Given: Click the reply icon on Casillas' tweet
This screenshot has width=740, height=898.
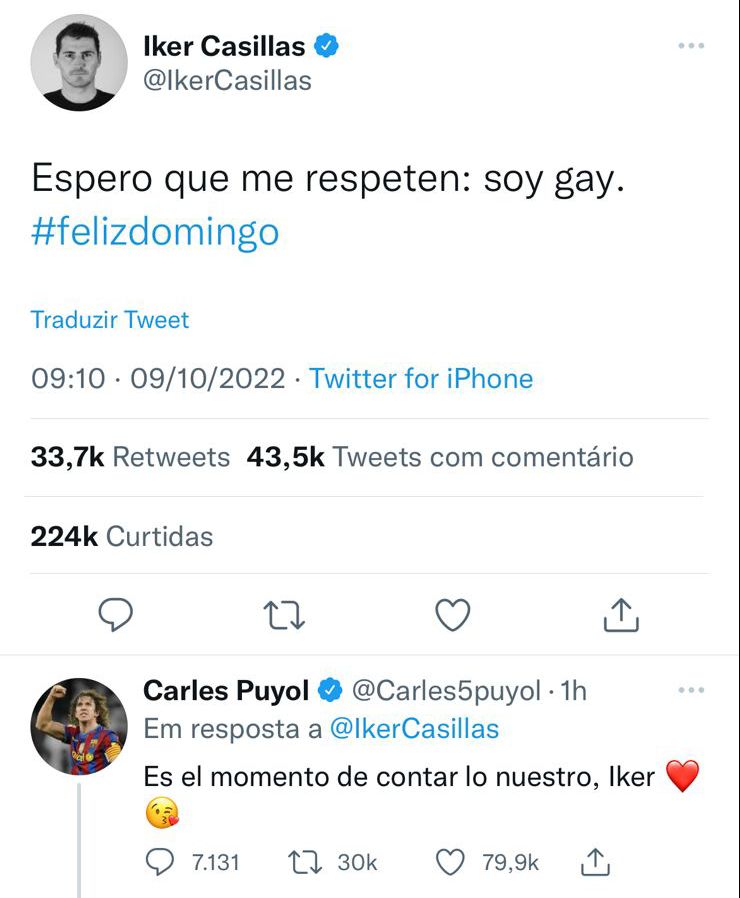Looking at the screenshot, I should pos(115,616).
